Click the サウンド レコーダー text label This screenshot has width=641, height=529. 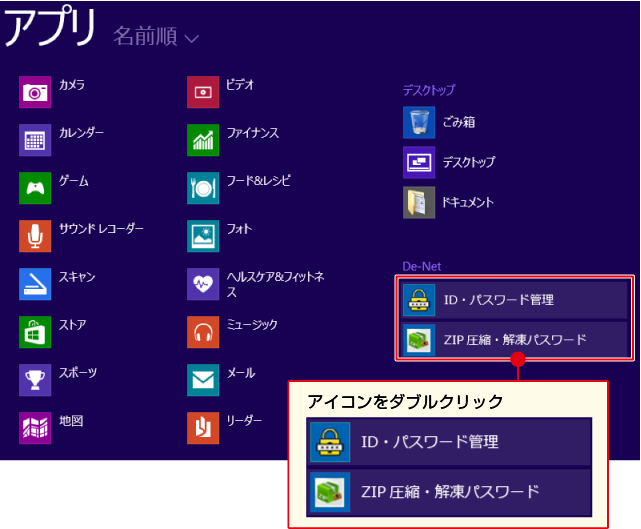coord(101,229)
